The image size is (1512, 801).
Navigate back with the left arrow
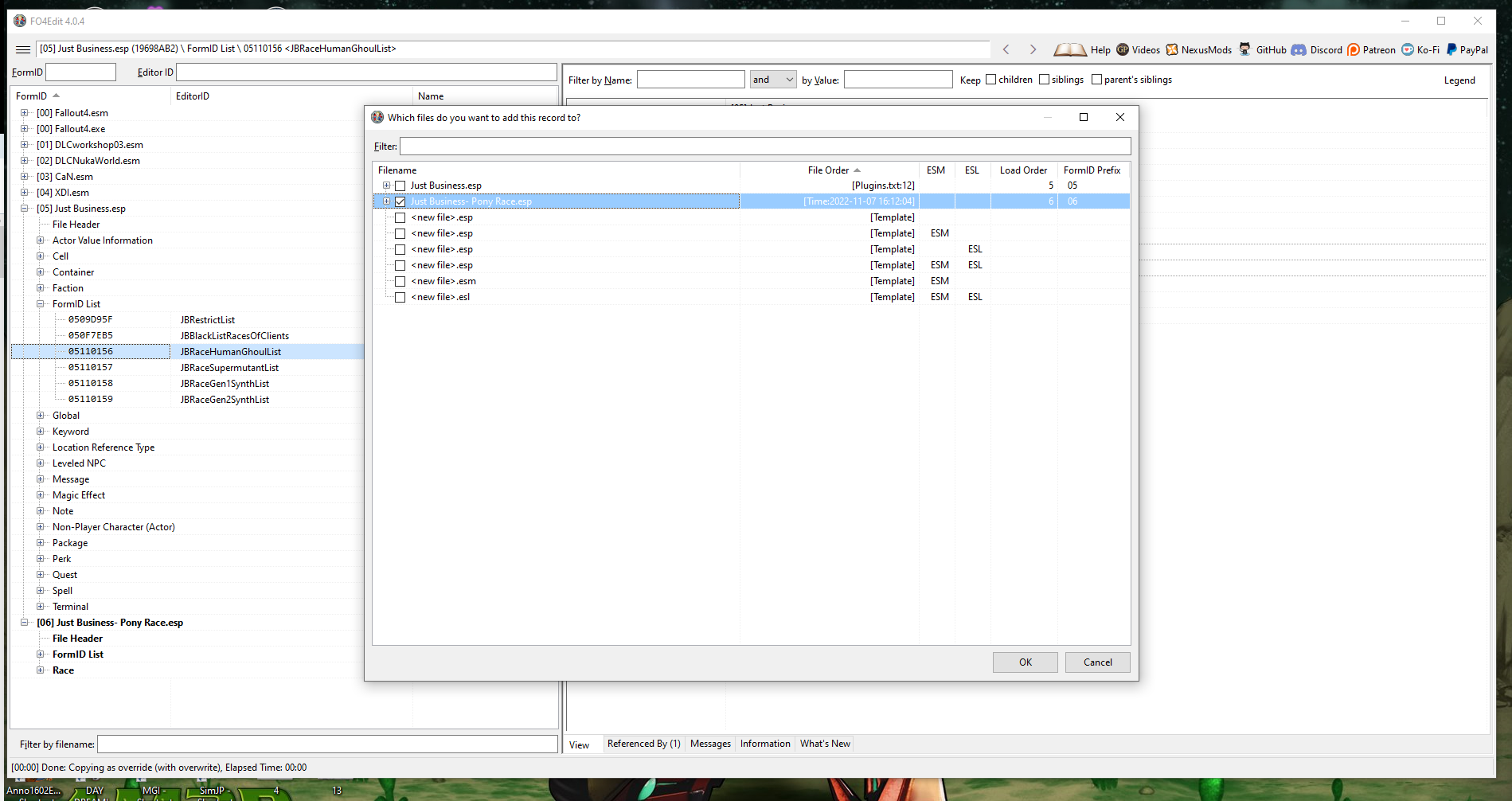pos(1006,49)
